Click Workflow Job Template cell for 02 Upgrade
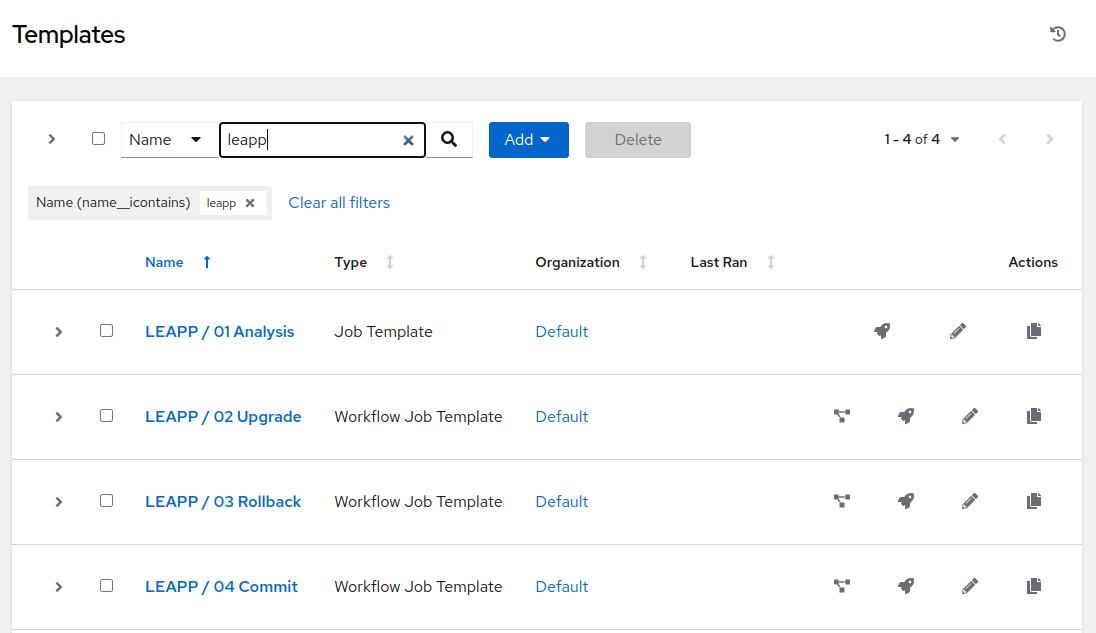1096x633 pixels. pyautogui.click(x=418, y=417)
